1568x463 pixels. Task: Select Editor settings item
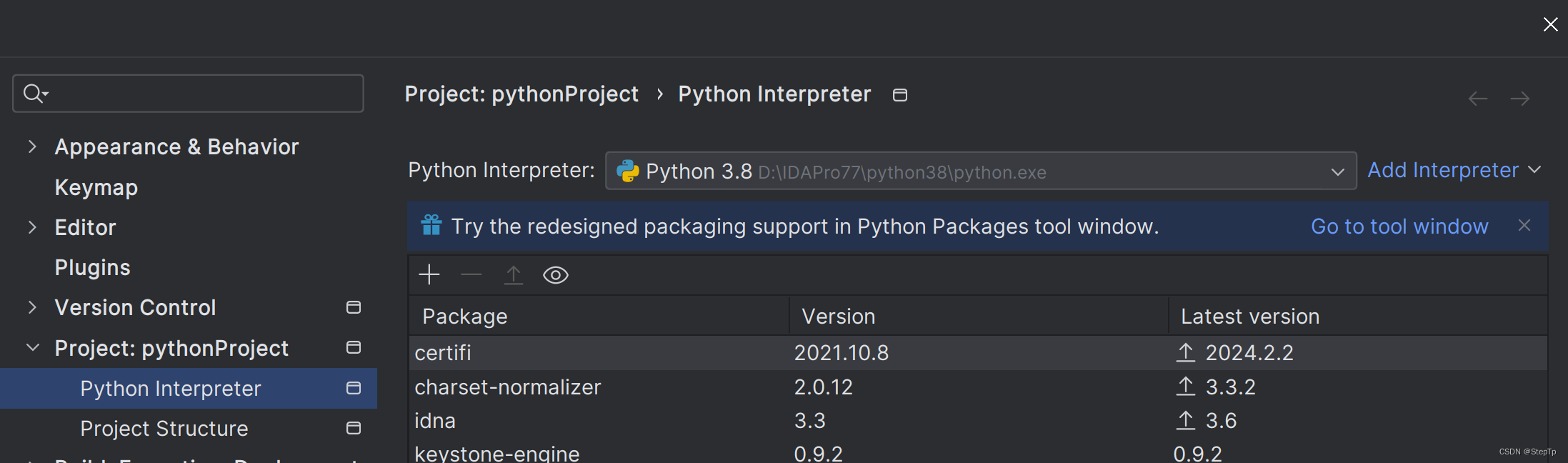click(x=85, y=227)
